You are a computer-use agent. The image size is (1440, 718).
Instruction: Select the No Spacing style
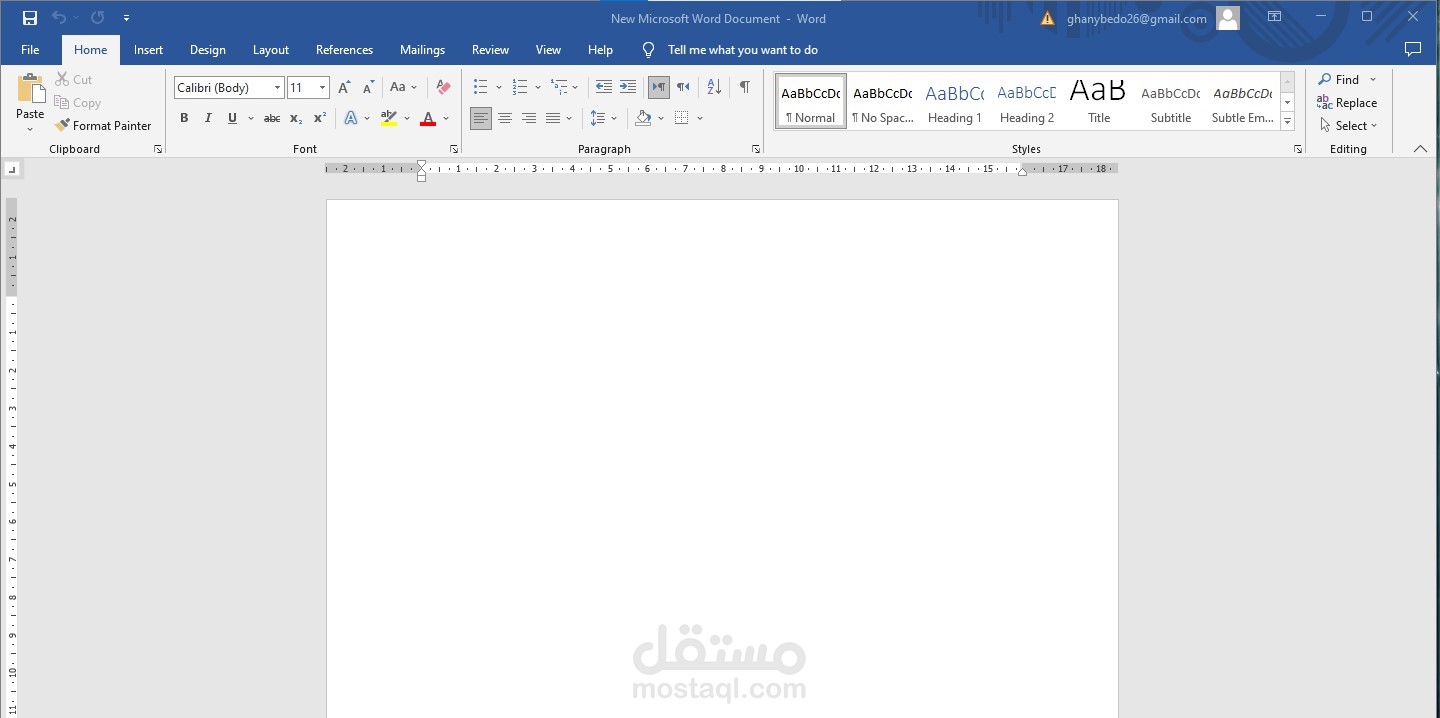[x=882, y=101]
